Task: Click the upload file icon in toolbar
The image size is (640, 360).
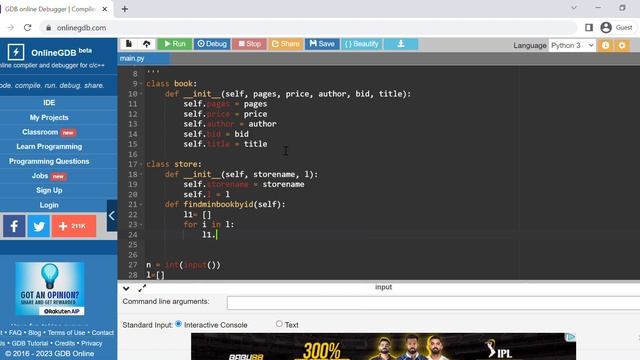Action: coord(147,44)
